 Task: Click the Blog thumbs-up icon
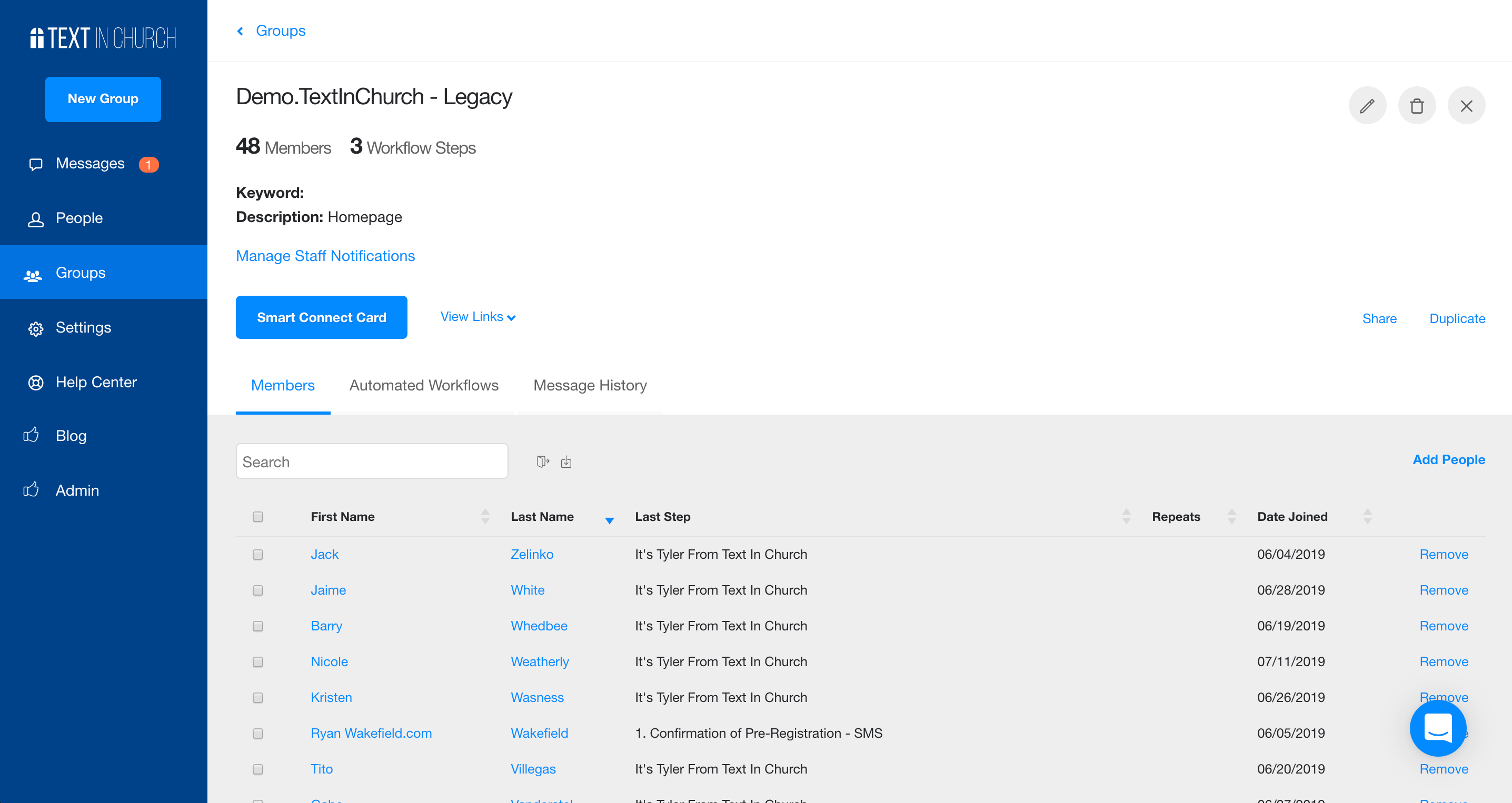(x=31, y=435)
